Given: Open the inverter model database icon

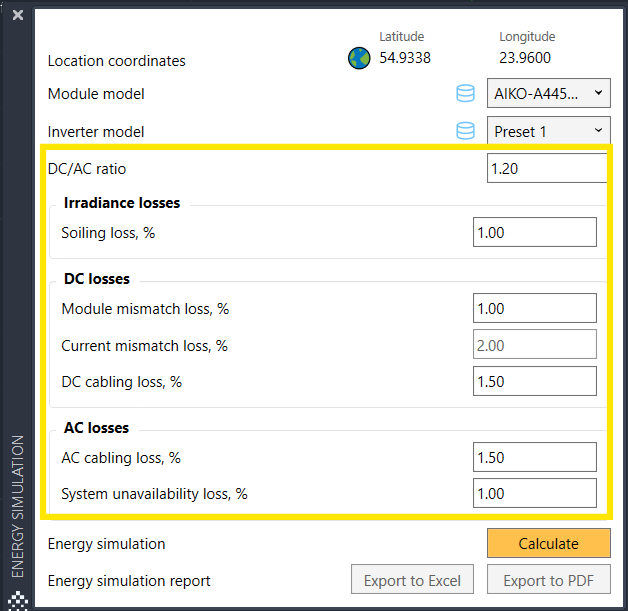Looking at the screenshot, I should click(465, 130).
